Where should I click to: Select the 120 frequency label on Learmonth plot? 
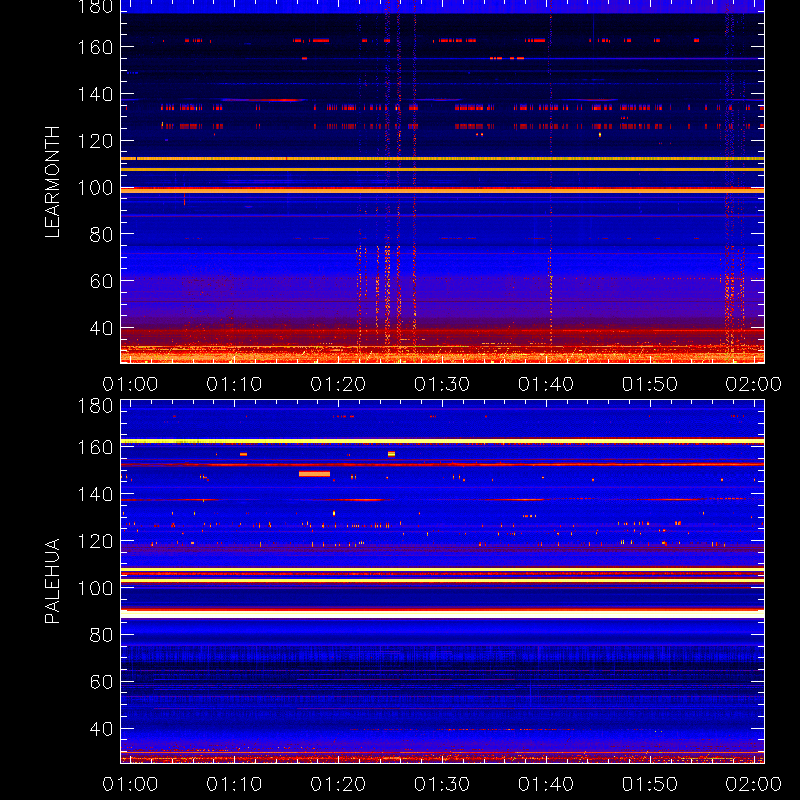(95, 141)
